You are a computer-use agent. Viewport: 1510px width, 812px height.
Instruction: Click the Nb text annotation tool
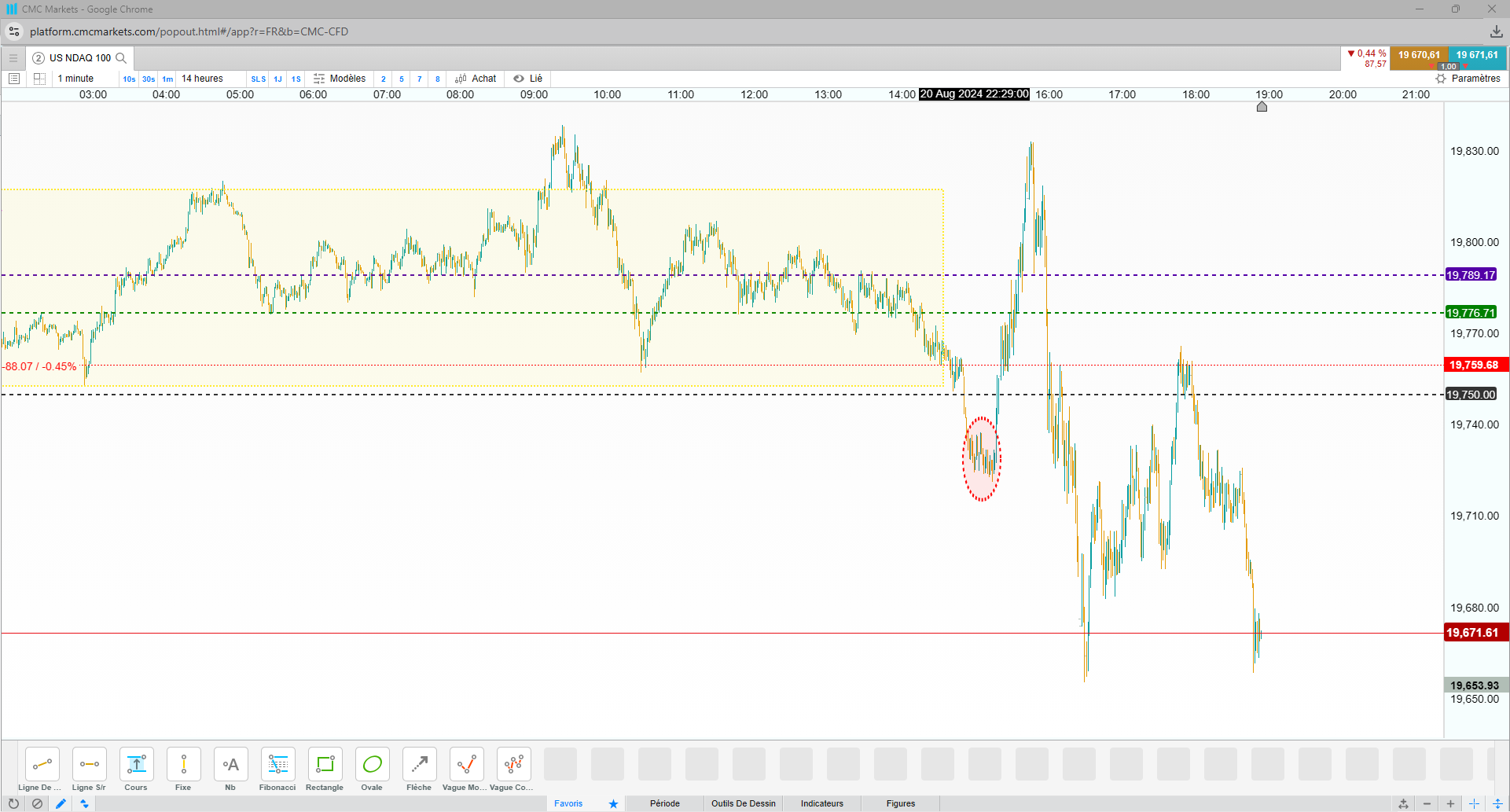tap(230, 770)
